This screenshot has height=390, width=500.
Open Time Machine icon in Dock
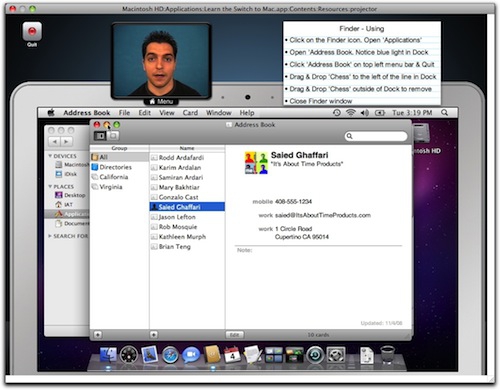[x=315, y=355]
